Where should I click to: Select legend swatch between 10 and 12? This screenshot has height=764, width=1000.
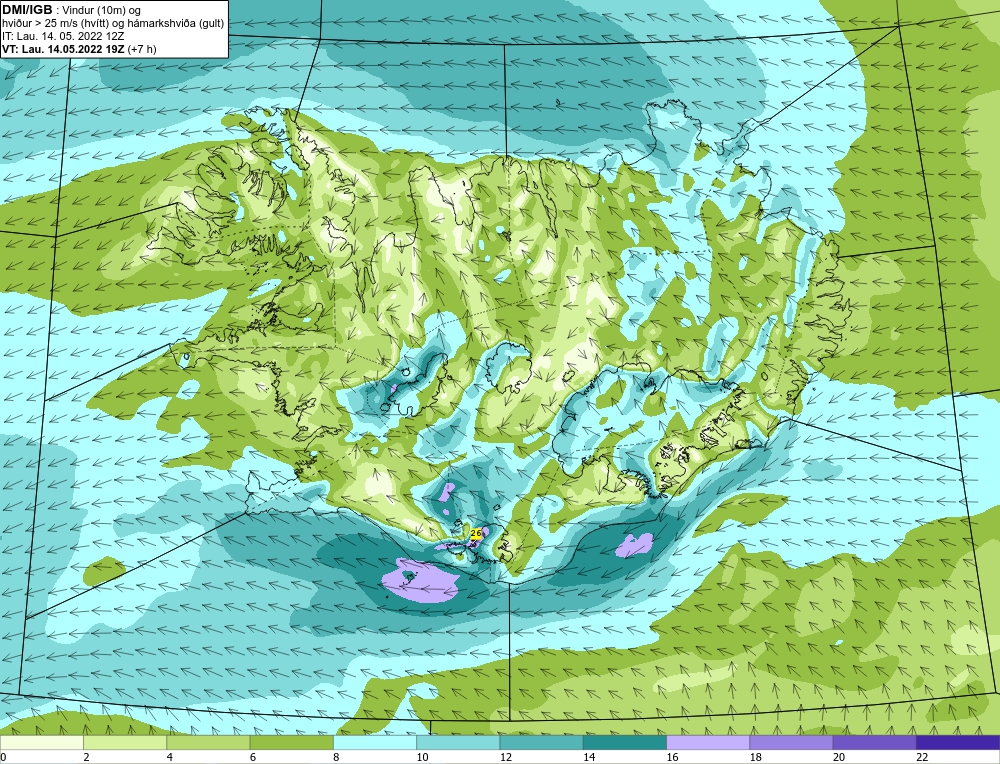tap(458, 742)
